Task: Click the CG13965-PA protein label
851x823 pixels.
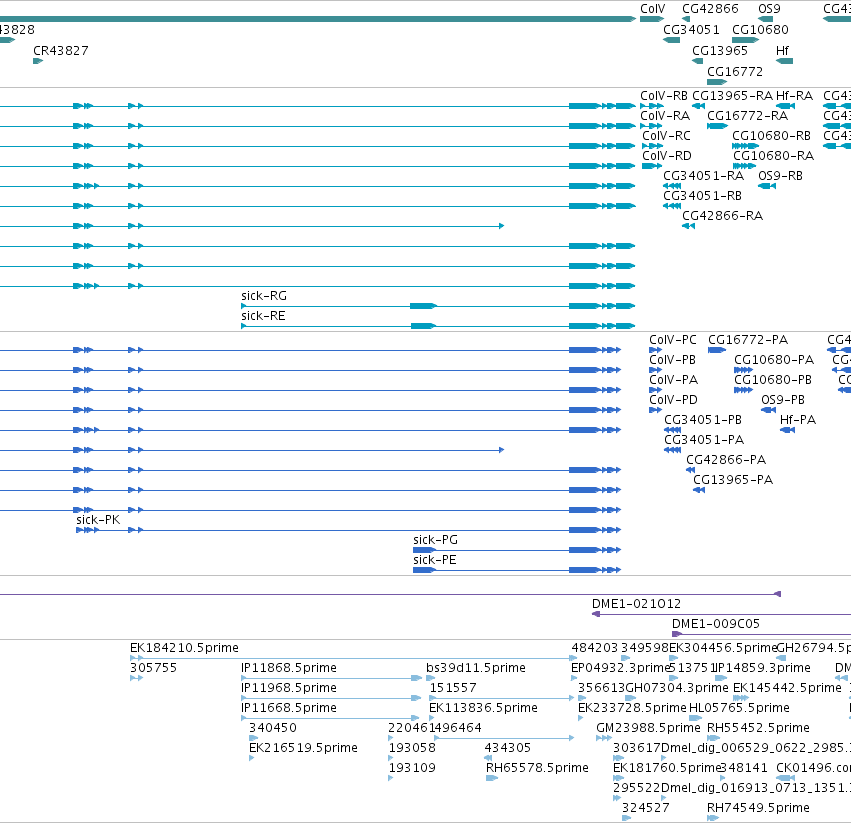Action: [x=733, y=480]
